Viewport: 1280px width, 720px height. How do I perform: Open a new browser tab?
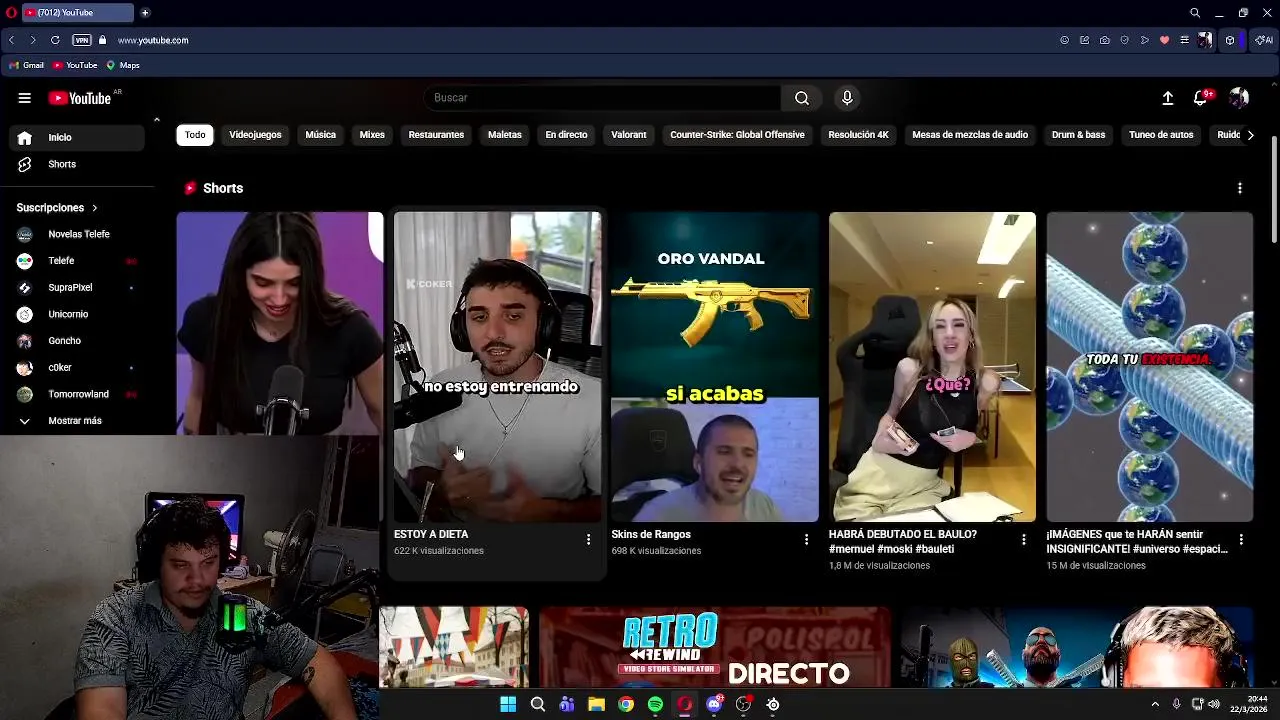(x=145, y=13)
